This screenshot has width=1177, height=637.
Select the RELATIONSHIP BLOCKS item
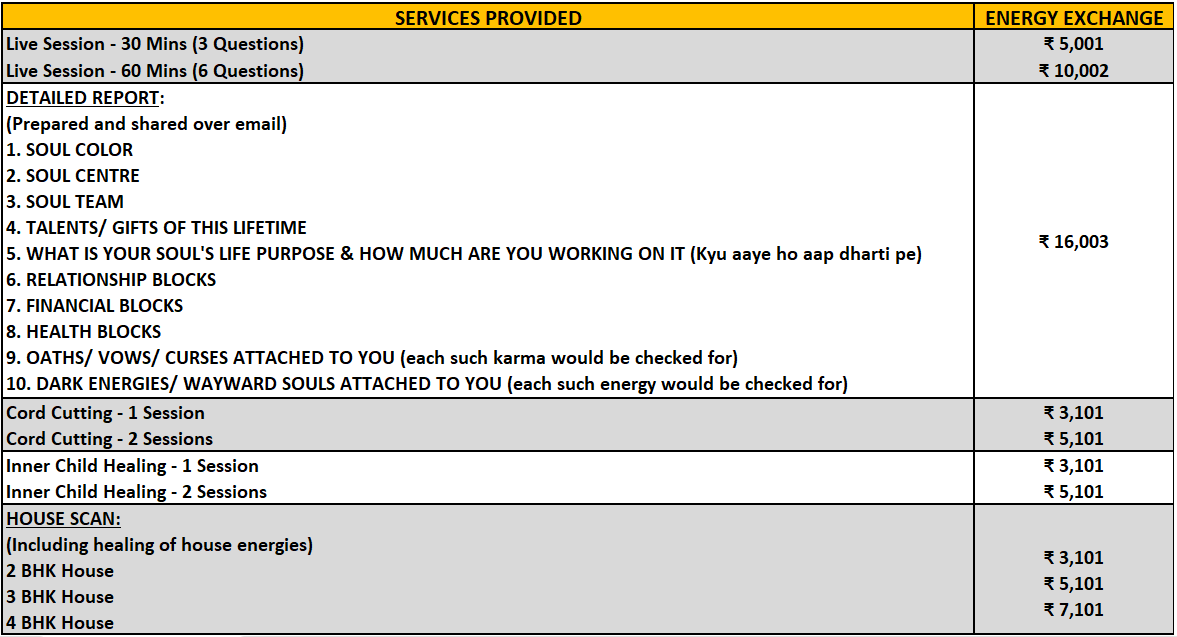111,280
